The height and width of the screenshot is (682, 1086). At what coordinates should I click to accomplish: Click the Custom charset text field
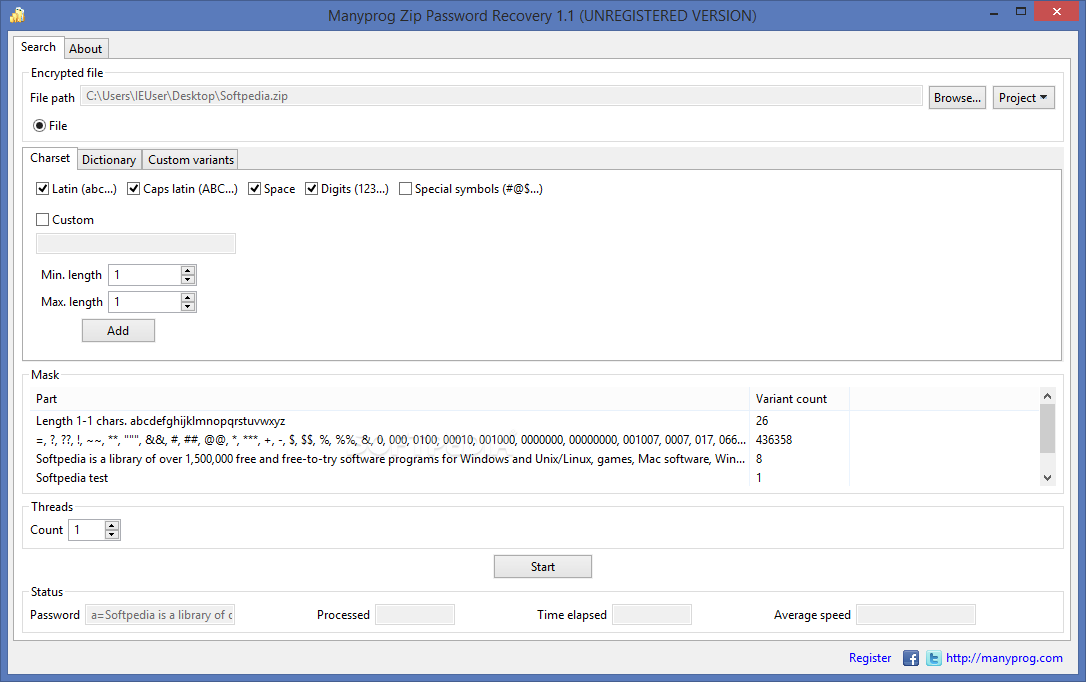tap(136, 244)
